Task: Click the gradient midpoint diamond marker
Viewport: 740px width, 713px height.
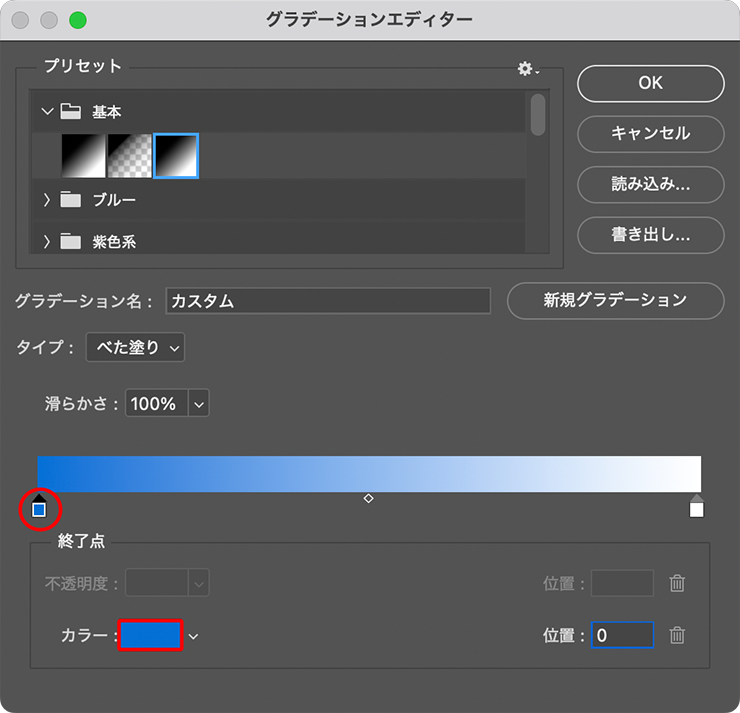Action: click(x=368, y=498)
